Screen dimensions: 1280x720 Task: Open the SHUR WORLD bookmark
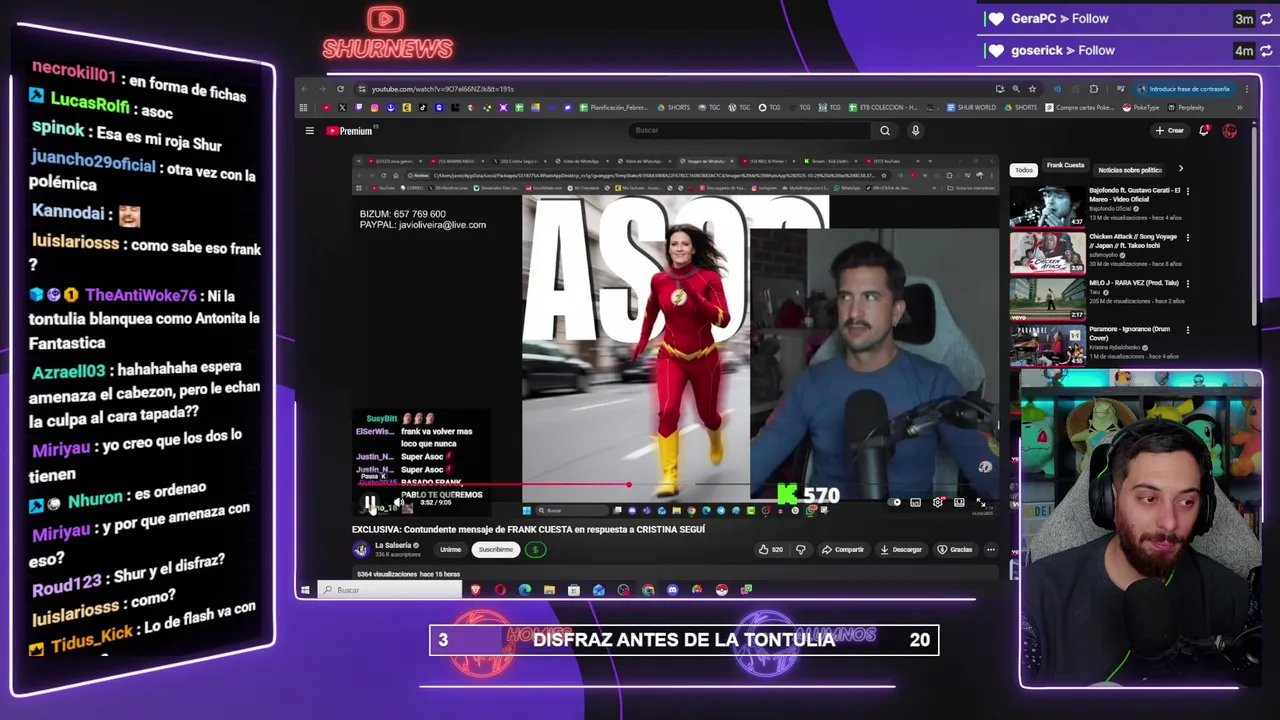(x=971, y=107)
